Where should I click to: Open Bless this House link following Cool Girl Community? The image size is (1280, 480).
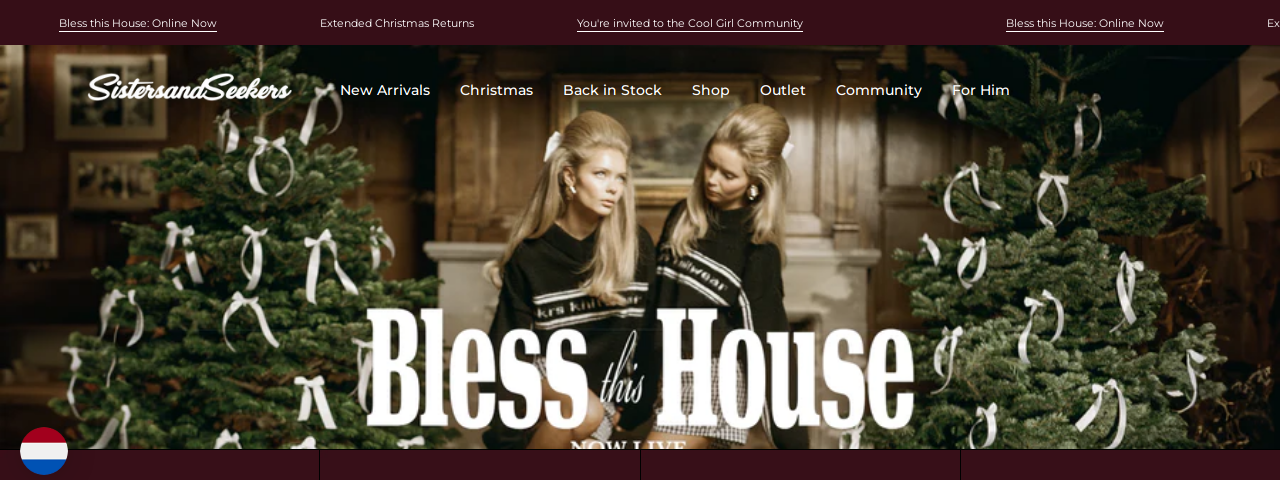[1085, 23]
